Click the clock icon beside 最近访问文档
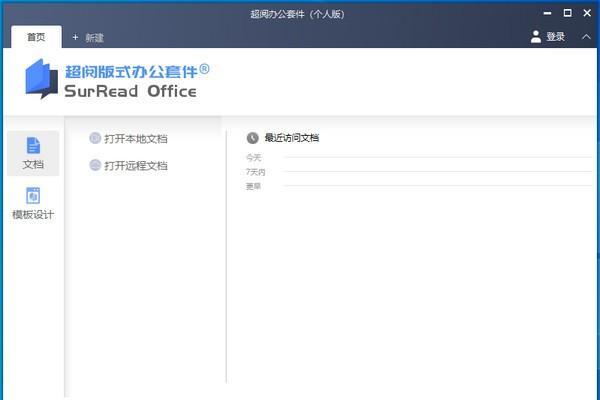Viewport: 600px width, 400px height. click(252, 138)
